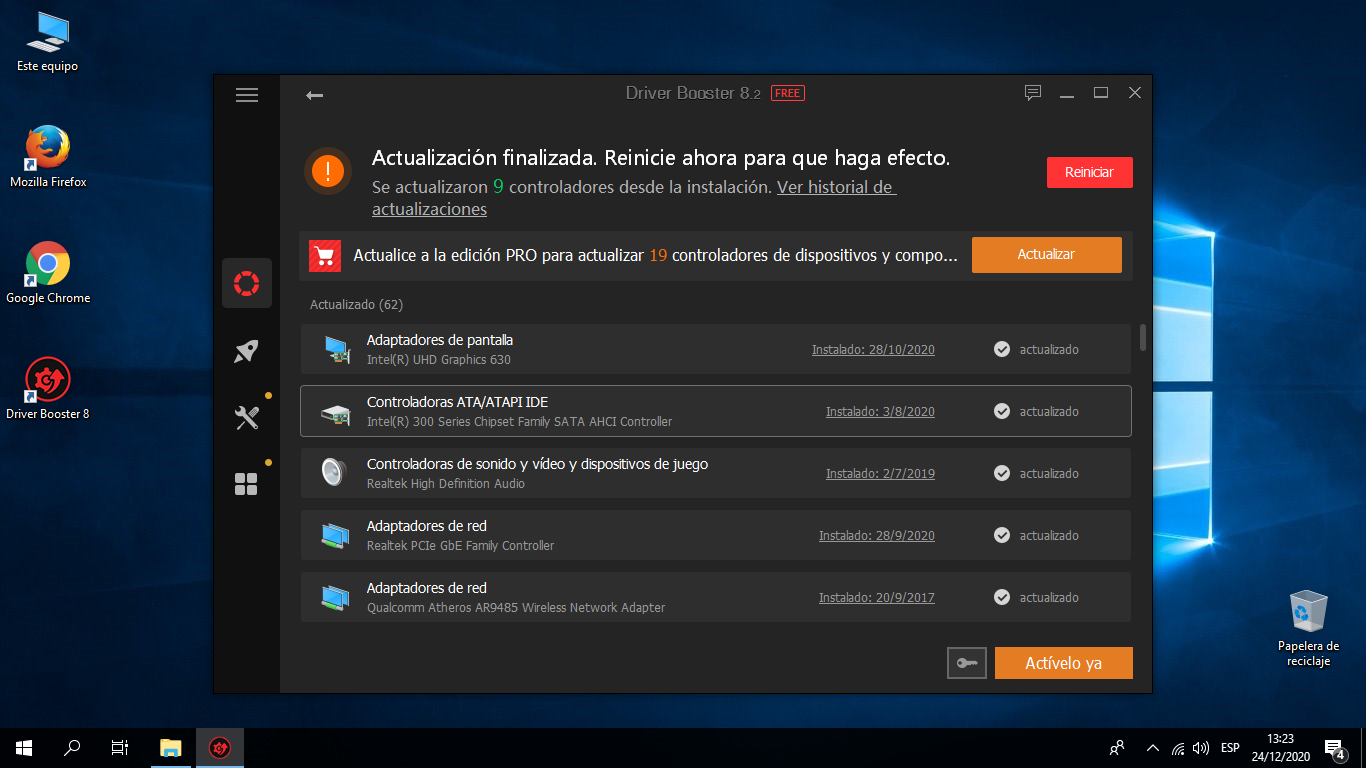
Task: Open the hamburger menu in Driver Booster
Action: (x=247, y=95)
